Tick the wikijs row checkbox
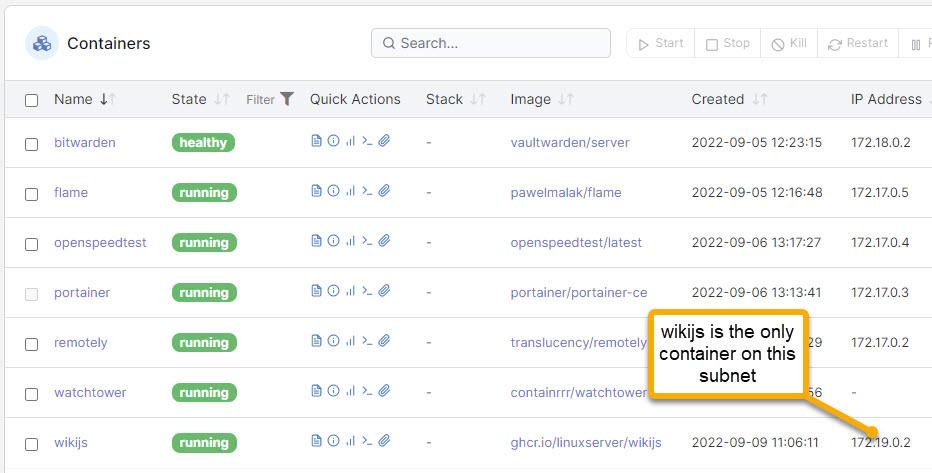932x473 pixels. 32,444
